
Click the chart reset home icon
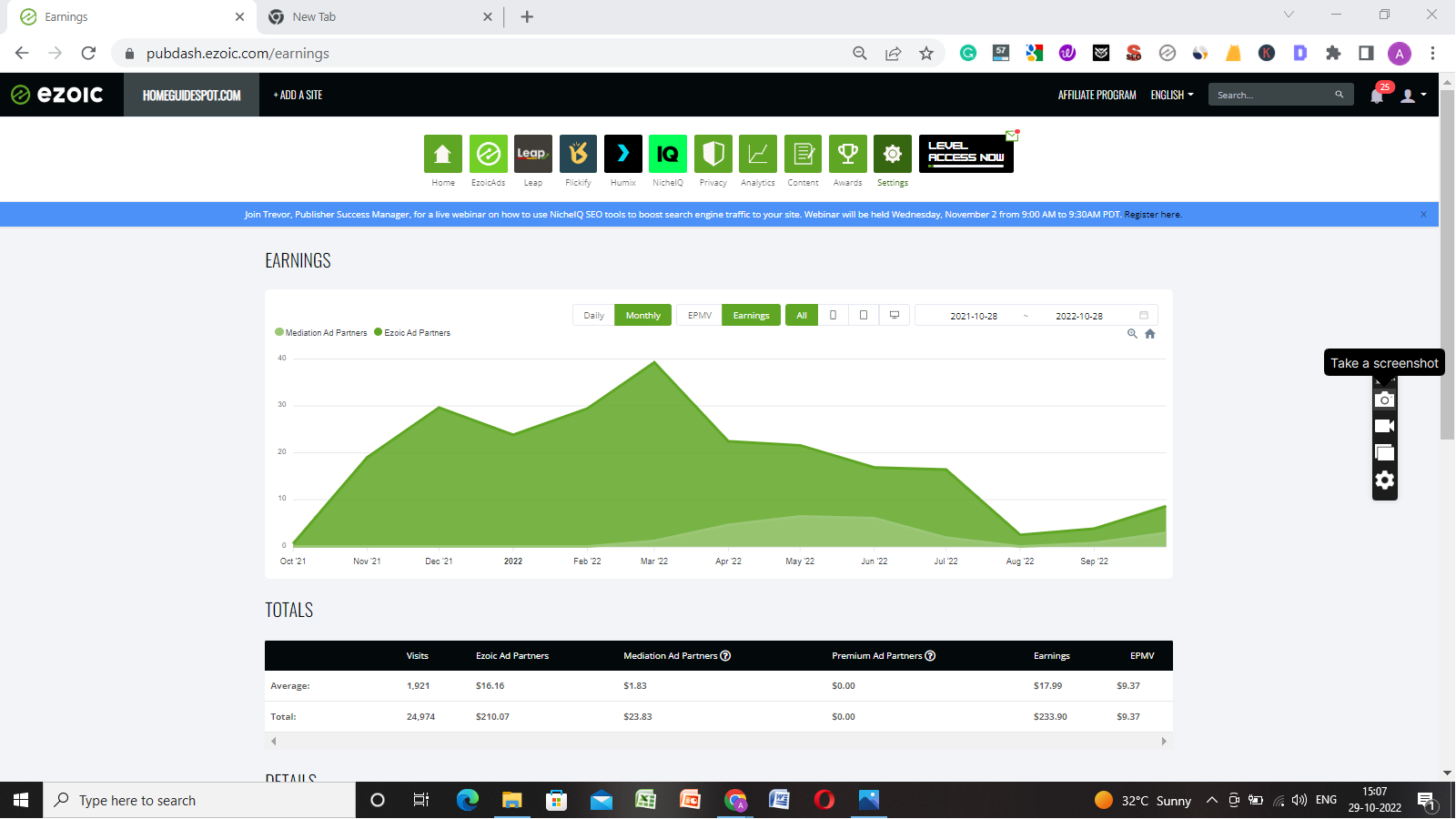click(1150, 333)
